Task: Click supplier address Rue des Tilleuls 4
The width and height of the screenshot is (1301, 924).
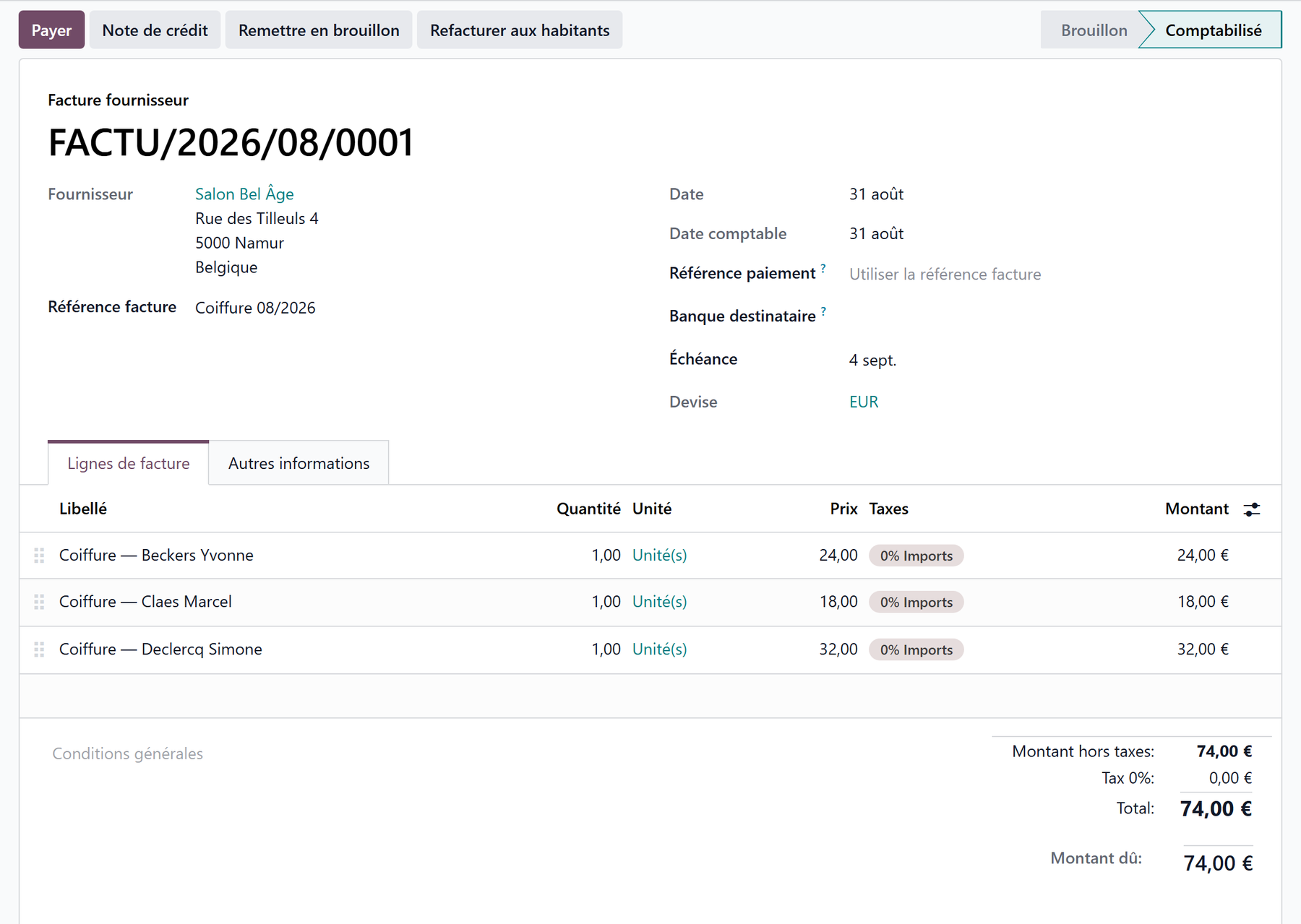Action: pyautogui.click(x=257, y=218)
